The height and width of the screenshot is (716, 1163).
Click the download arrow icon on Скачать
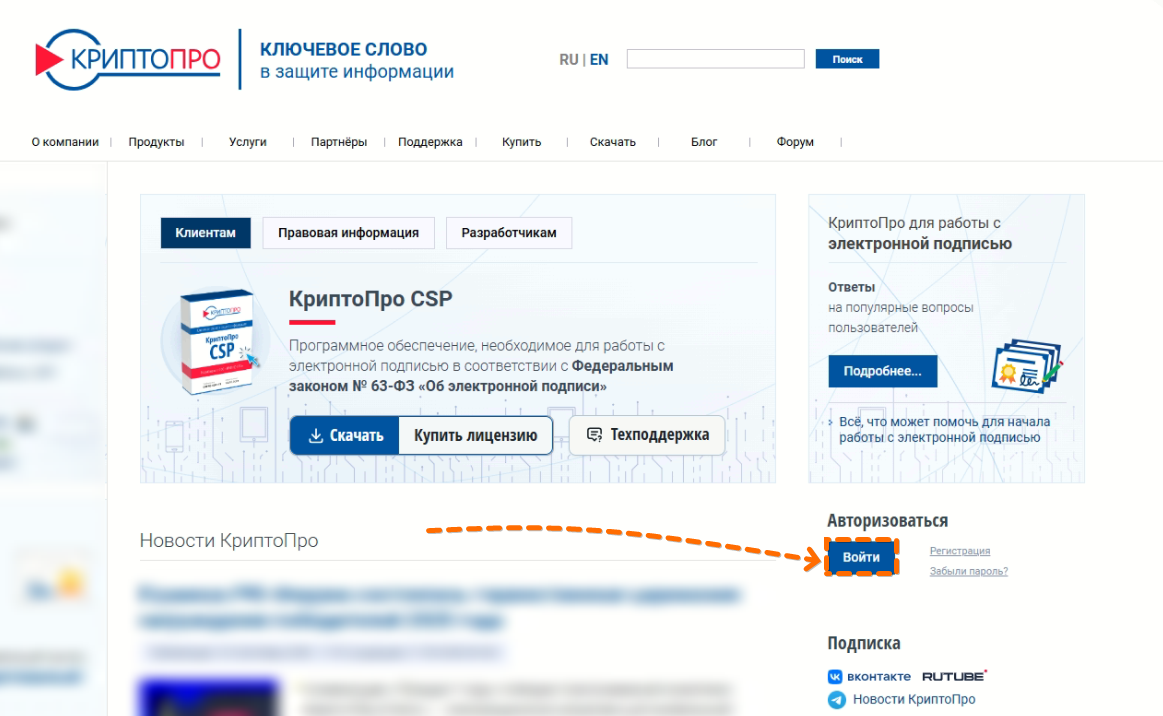click(315, 436)
